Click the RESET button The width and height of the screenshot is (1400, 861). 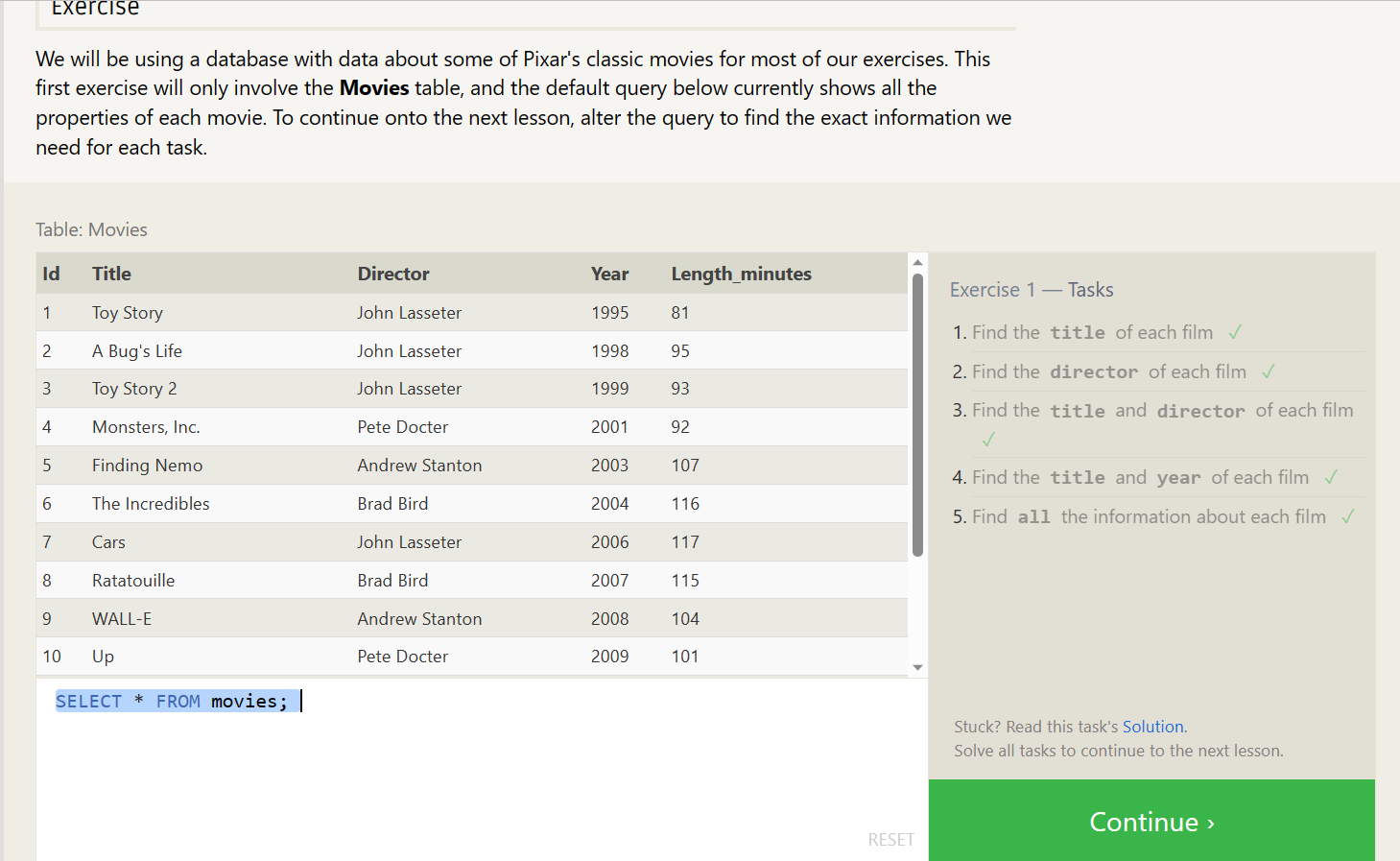pos(890,840)
